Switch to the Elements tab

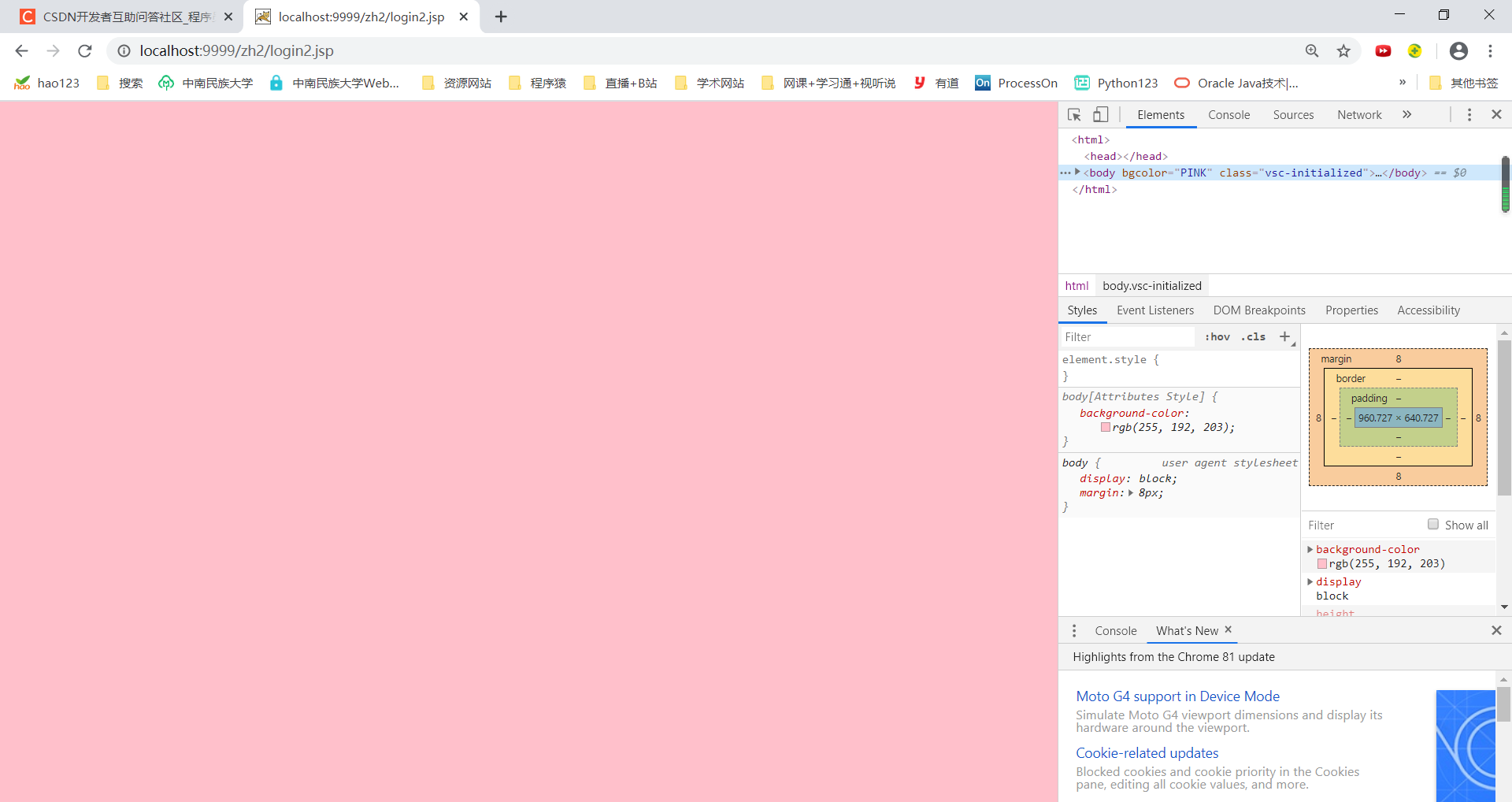(1161, 114)
